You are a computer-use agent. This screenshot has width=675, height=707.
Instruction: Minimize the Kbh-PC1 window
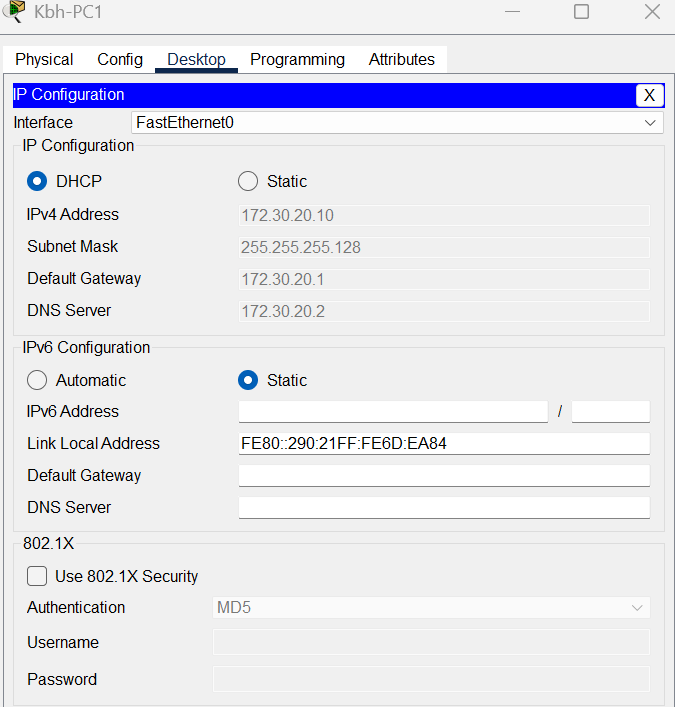(x=512, y=12)
